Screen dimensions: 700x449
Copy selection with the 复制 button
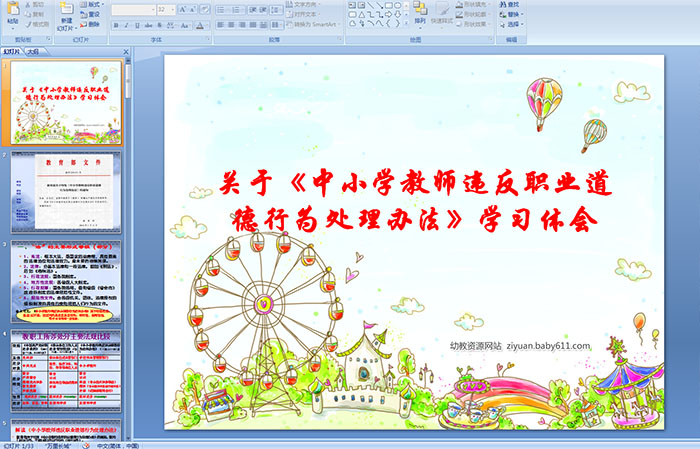coord(34,14)
